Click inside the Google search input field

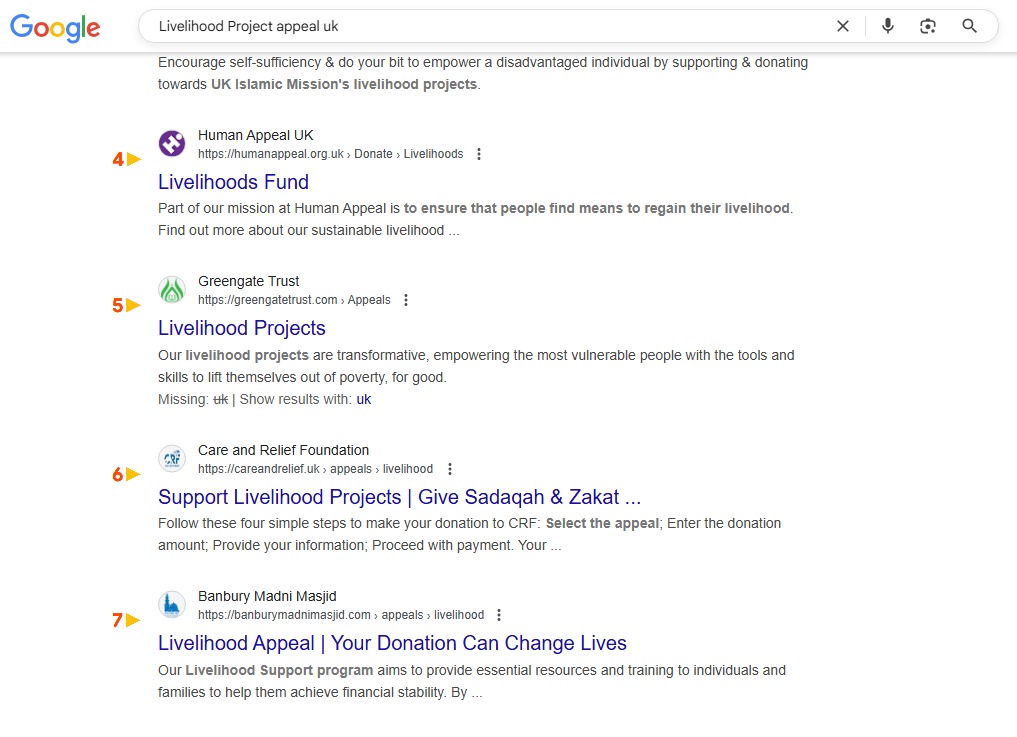pyautogui.click(x=480, y=26)
